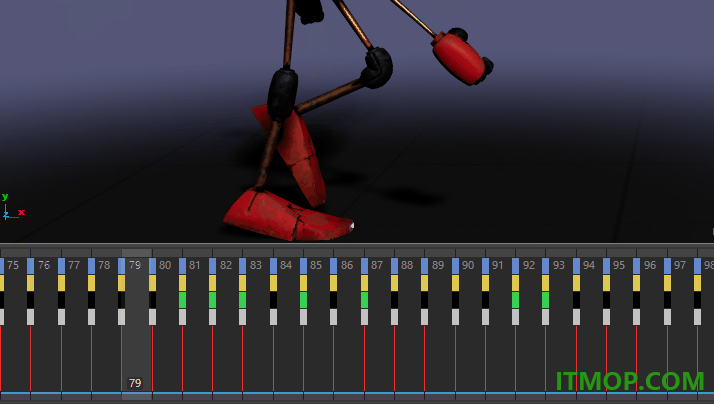Click blue key marker beside frame 84
The height and width of the screenshot is (404, 714).
(273, 266)
